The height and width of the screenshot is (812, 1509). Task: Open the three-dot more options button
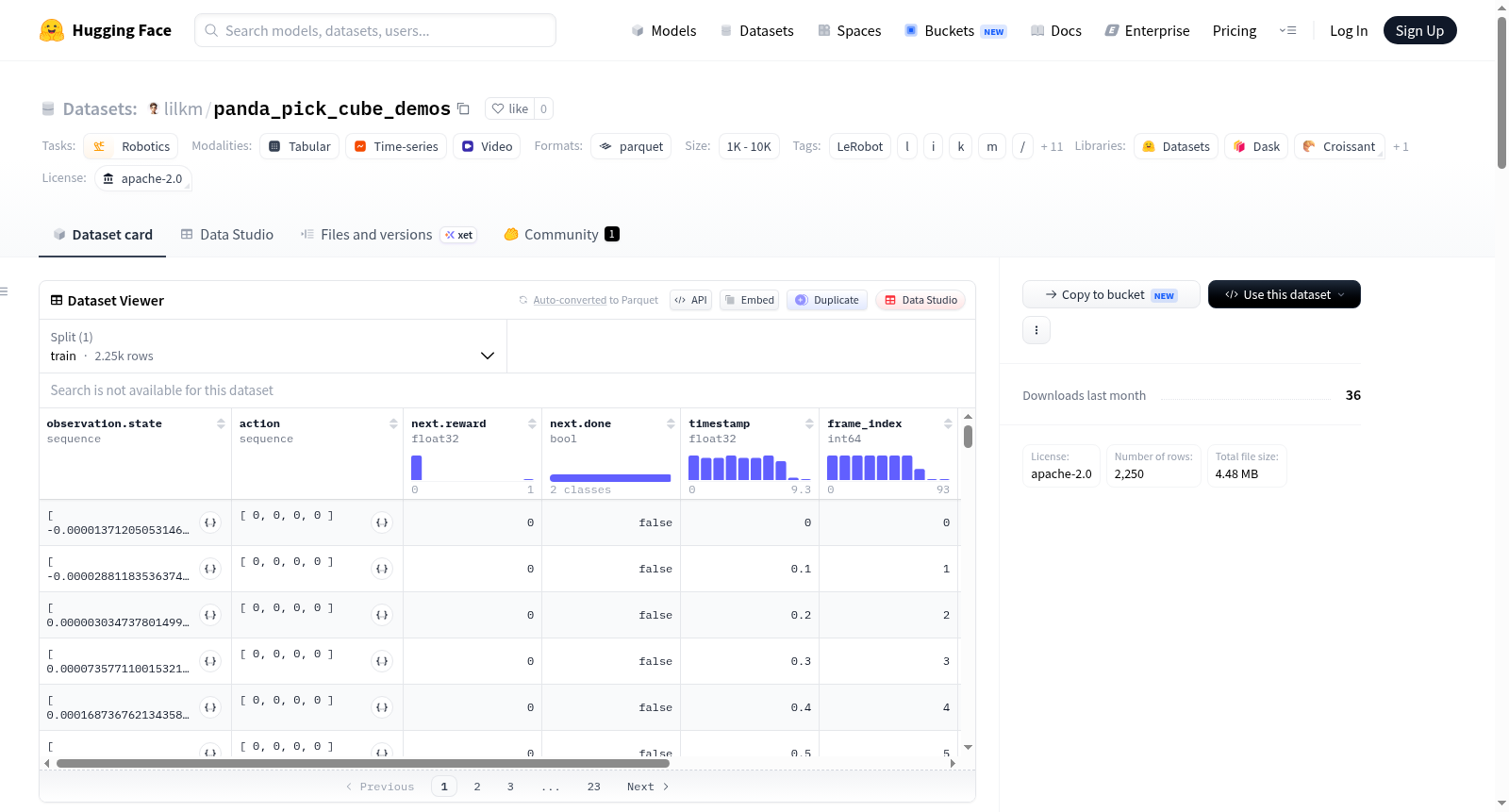pyautogui.click(x=1036, y=330)
